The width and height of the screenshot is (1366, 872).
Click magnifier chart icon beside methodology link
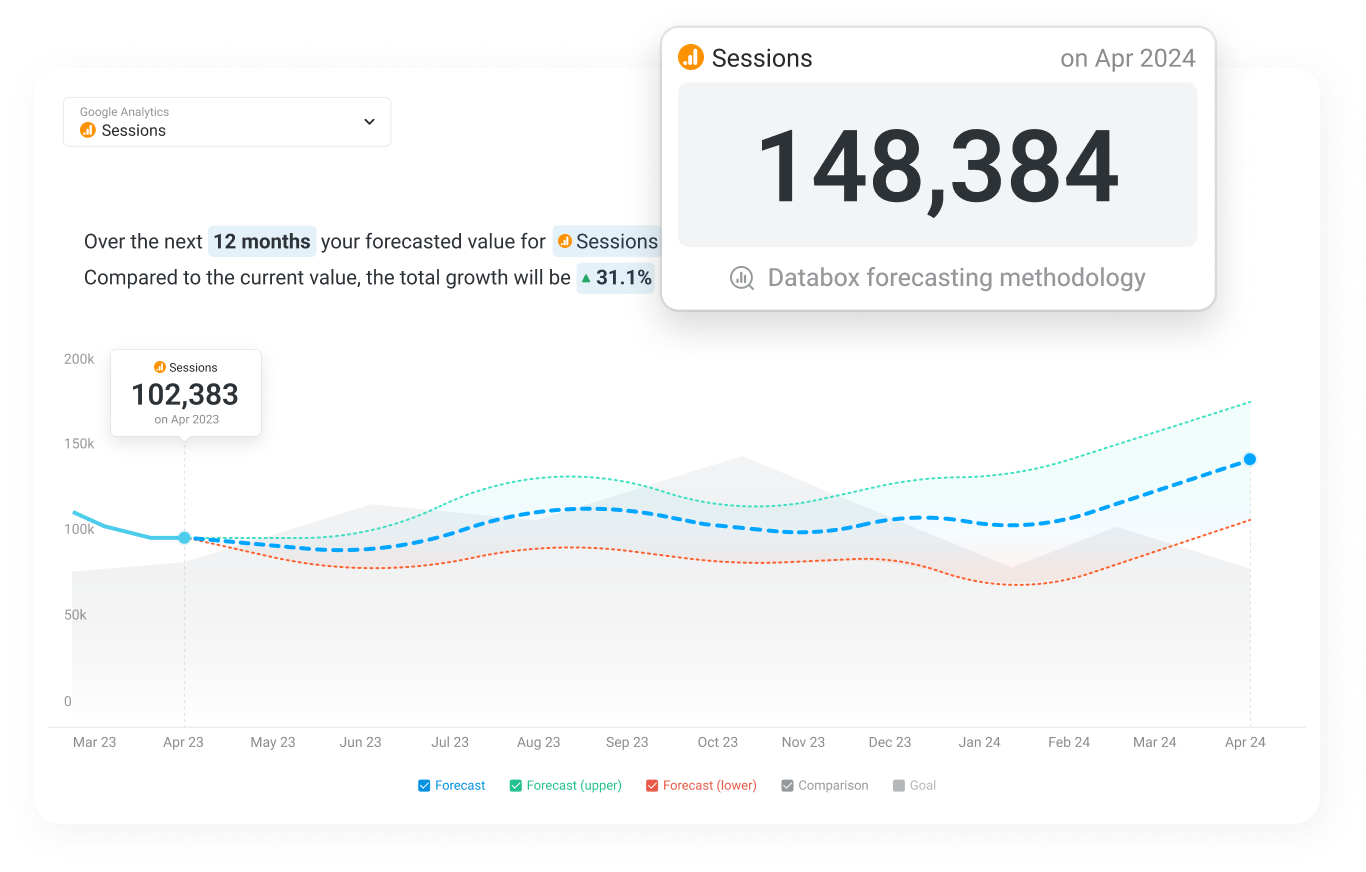742,278
